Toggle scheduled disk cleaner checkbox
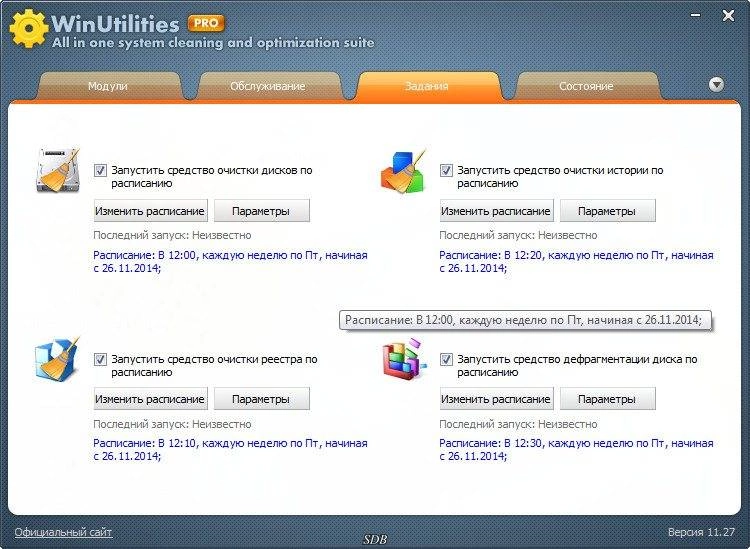This screenshot has width=750, height=549. pos(100,170)
